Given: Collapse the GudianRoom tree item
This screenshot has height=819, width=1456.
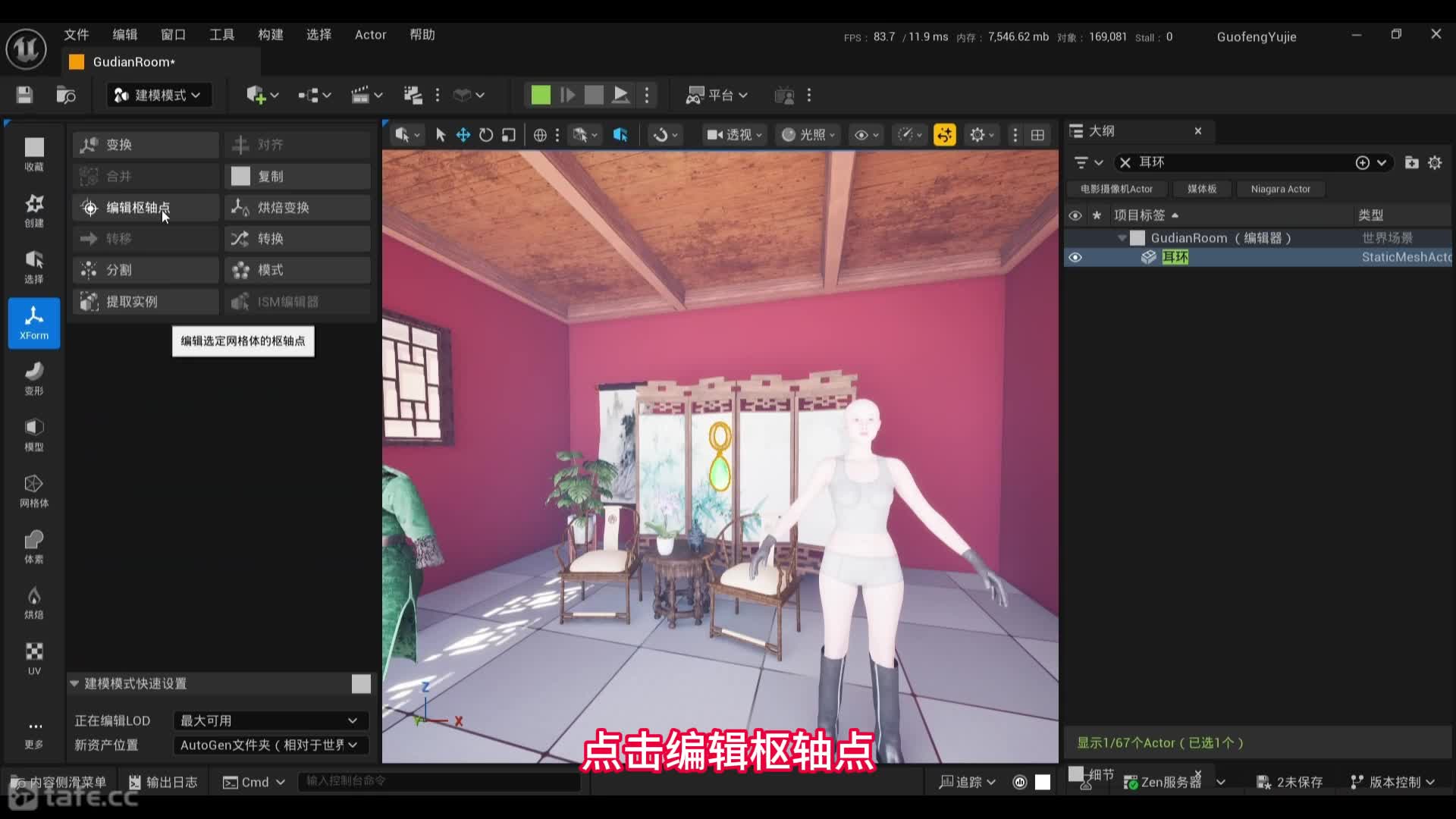Looking at the screenshot, I should [x=1122, y=238].
